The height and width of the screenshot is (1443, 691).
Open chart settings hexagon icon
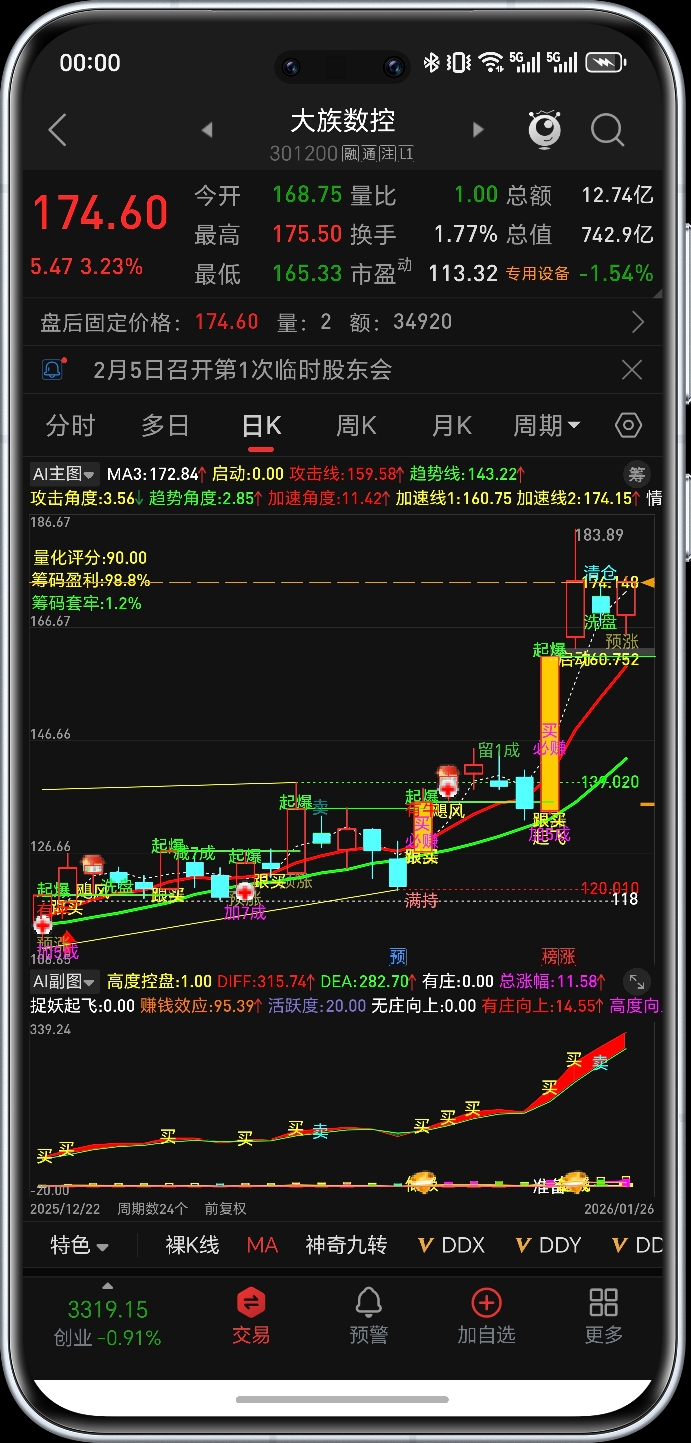628,425
